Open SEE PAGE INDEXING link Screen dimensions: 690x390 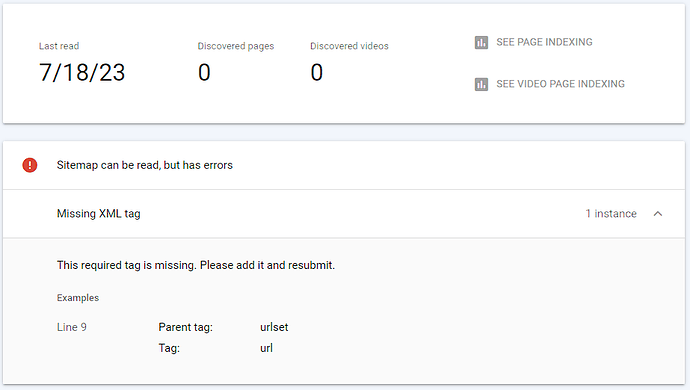pyautogui.click(x=544, y=42)
